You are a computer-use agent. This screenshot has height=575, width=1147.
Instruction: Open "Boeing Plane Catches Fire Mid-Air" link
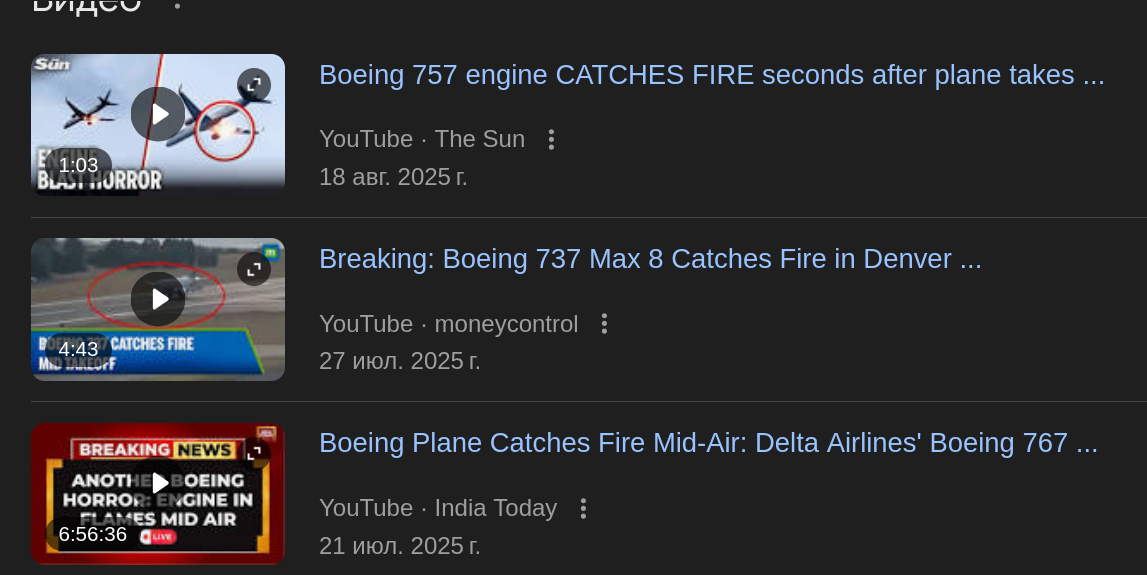point(708,444)
